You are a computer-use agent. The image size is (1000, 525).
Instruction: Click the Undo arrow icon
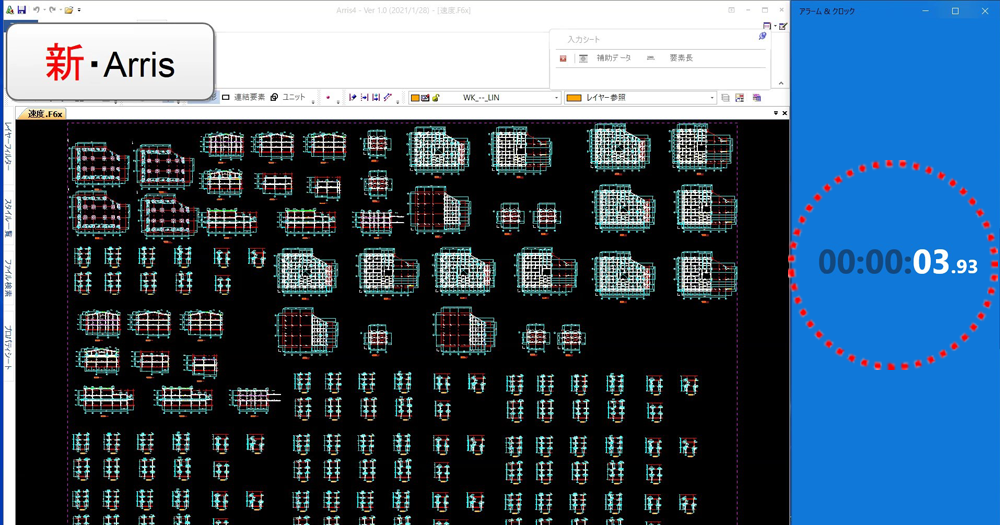tap(35, 10)
